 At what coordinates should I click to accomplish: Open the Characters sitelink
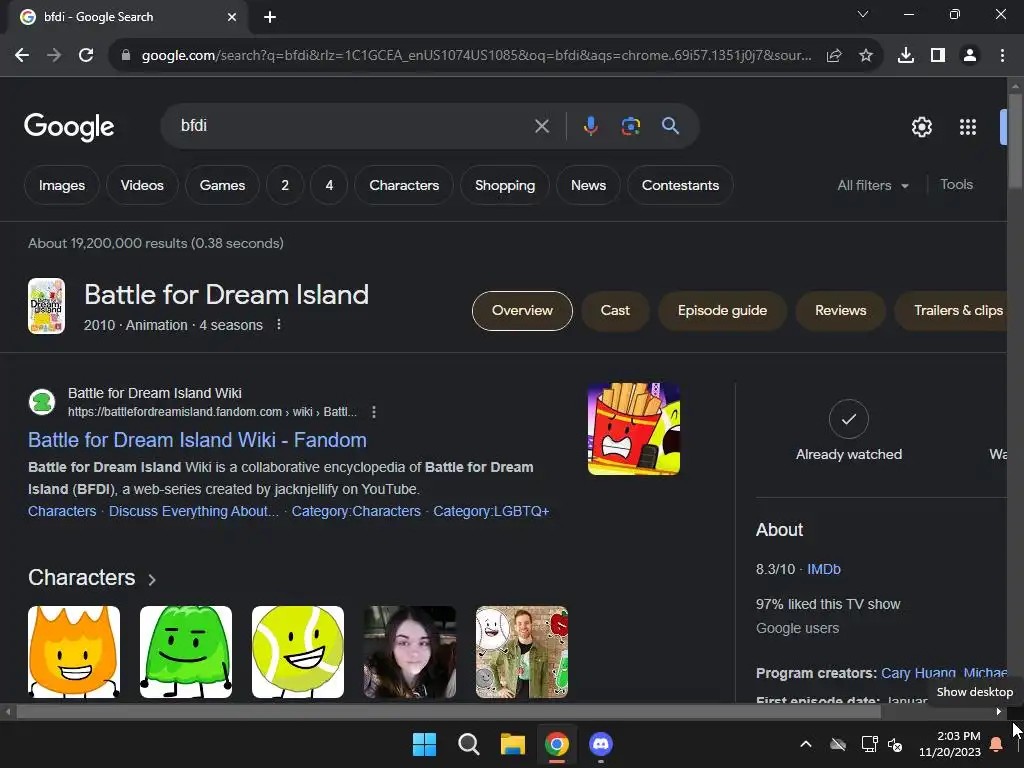click(62, 511)
